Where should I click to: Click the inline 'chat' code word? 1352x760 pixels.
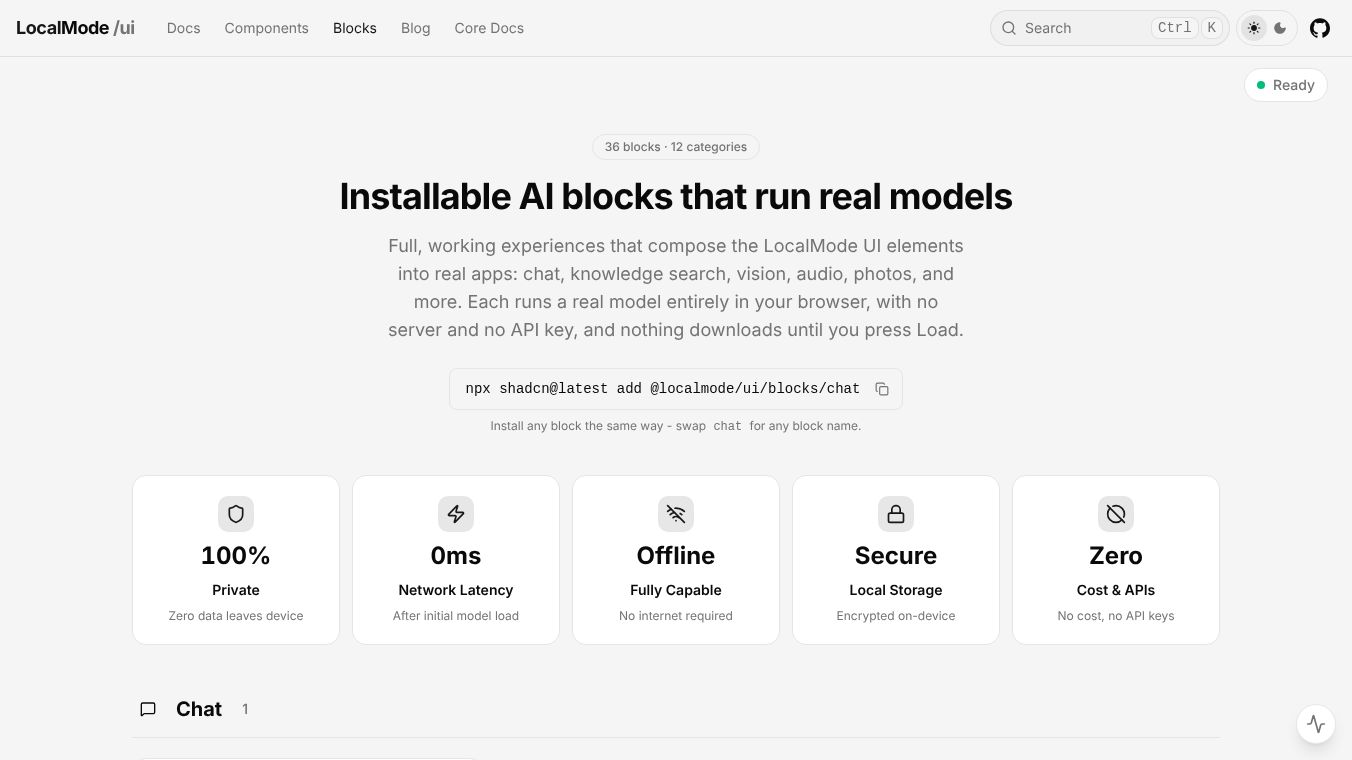point(727,426)
